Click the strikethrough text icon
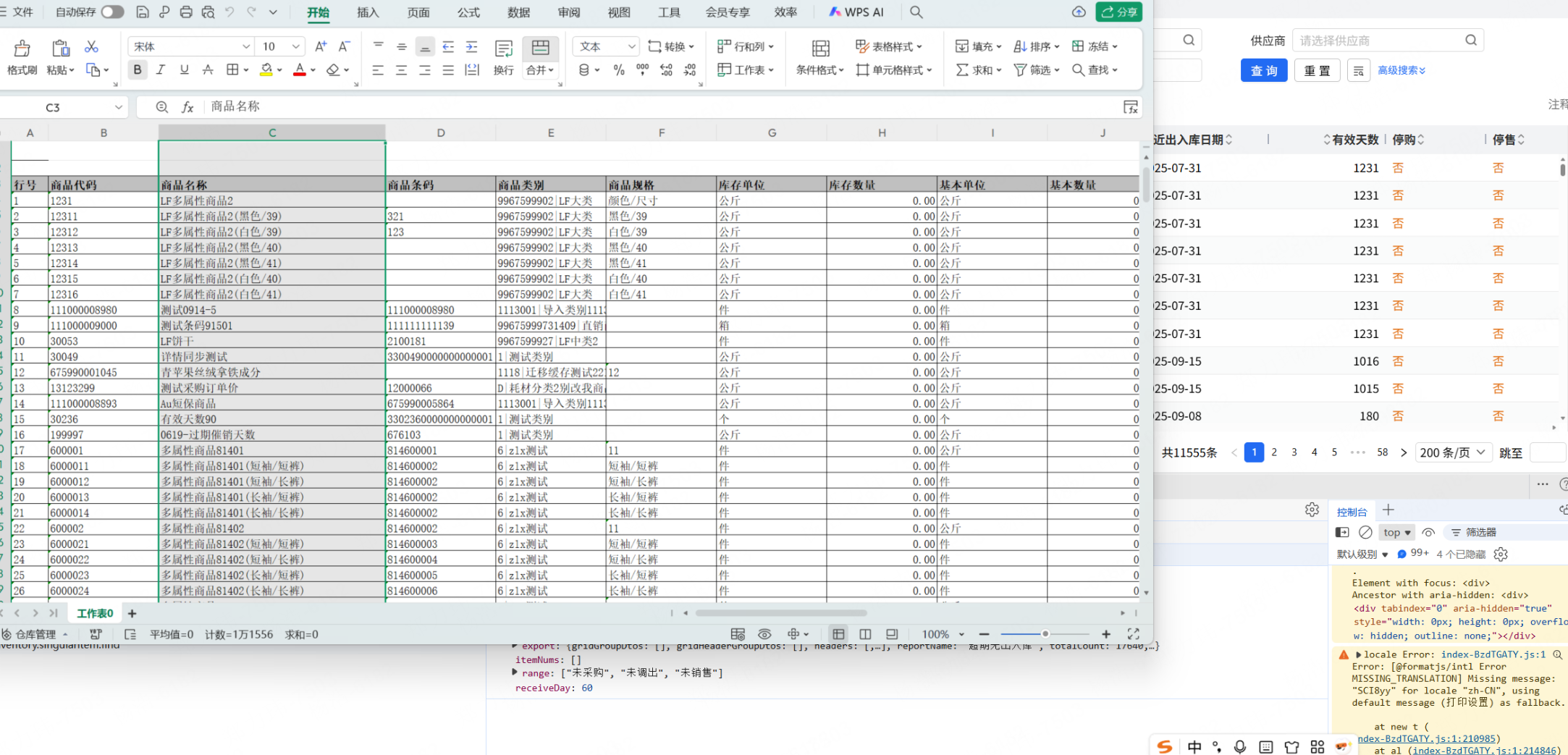1568x755 pixels. [x=208, y=70]
